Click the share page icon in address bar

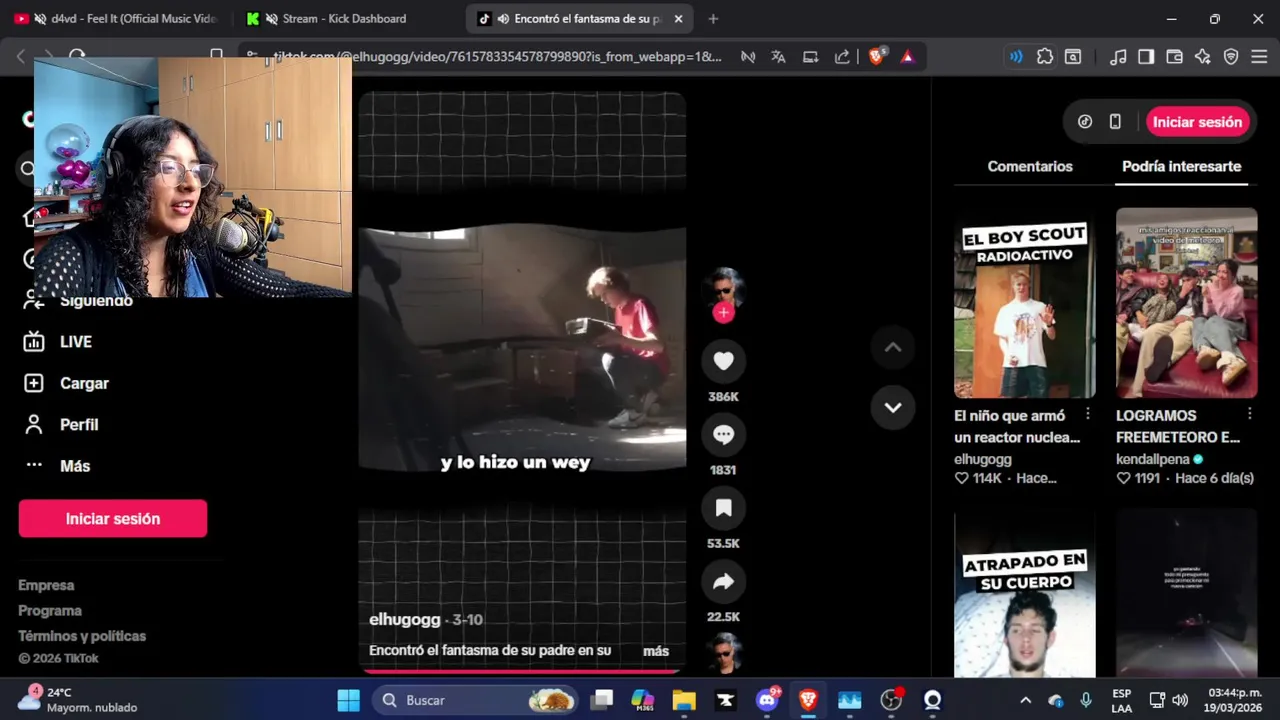click(x=842, y=57)
